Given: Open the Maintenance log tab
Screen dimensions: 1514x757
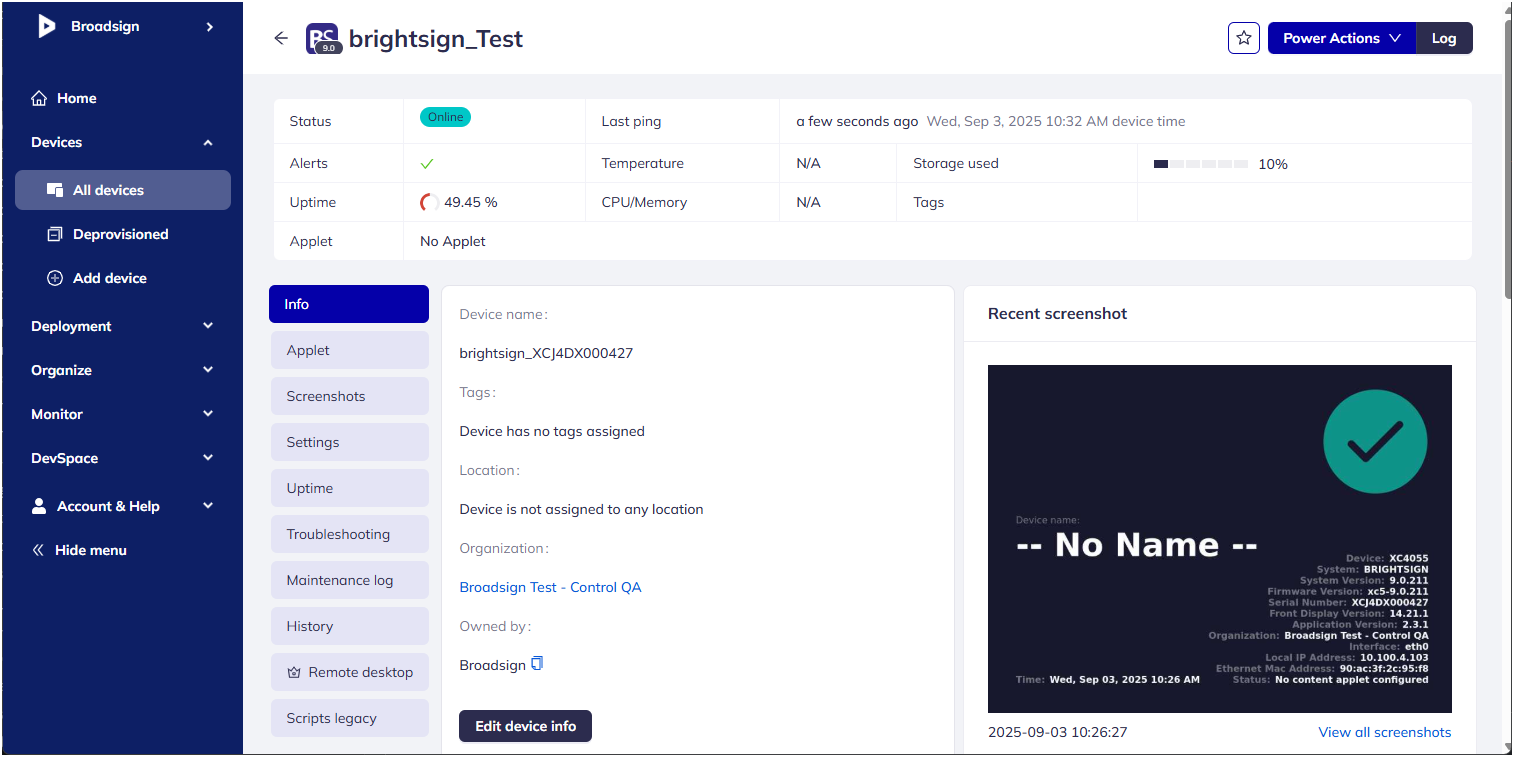Looking at the screenshot, I should (349, 580).
